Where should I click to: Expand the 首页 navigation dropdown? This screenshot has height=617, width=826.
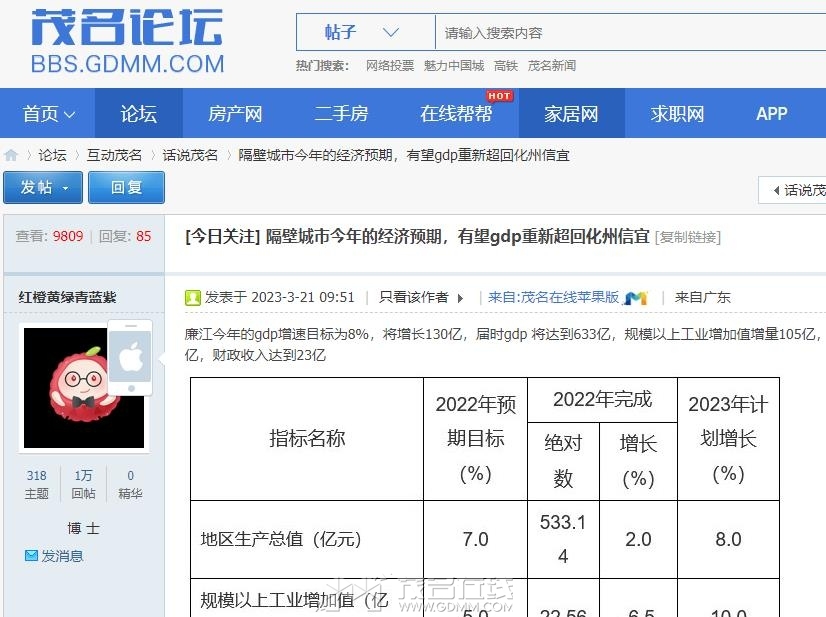[48, 113]
